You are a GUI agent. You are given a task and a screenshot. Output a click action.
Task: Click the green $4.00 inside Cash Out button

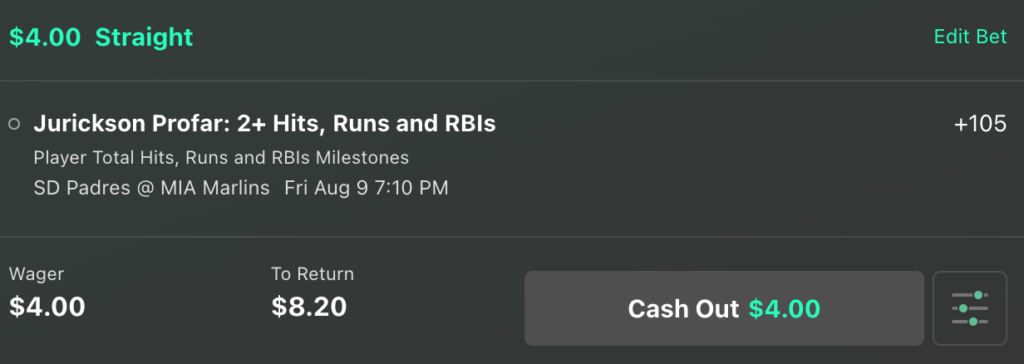[x=784, y=308]
